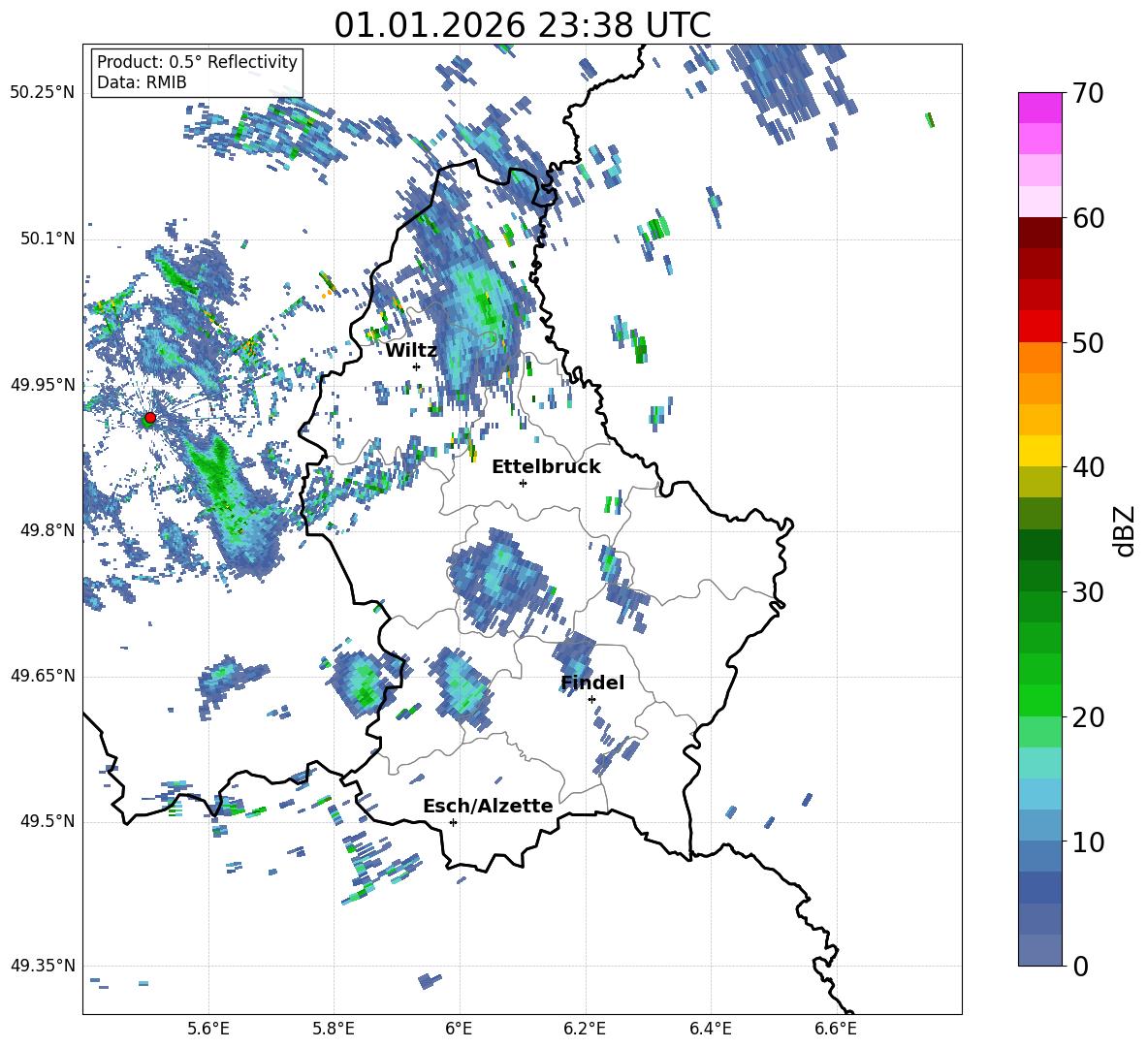Select the Wiltz city label
The height and width of the screenshot is (1048, 1148).
[x=411, y=351]
